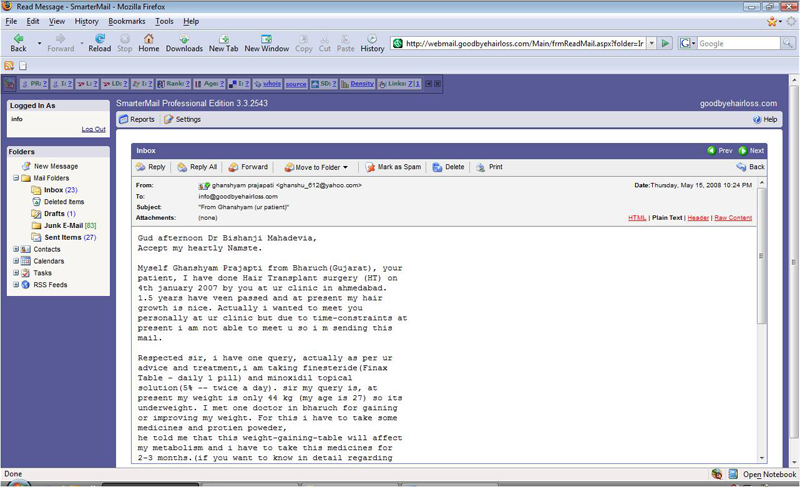Image resolution: width=800 pixels, height=487 pixels.
Task: Click the Log Out link
Action: click(93, 129)
